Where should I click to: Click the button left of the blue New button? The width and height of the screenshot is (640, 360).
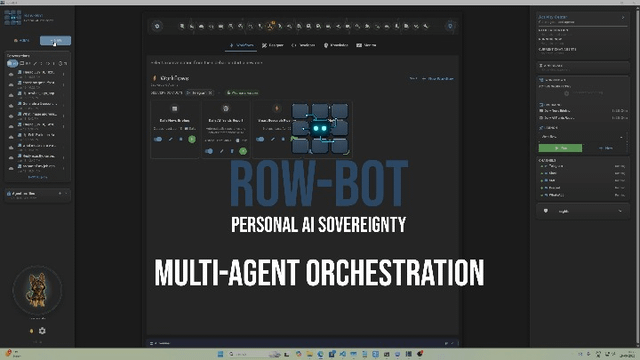click(22, 40)
